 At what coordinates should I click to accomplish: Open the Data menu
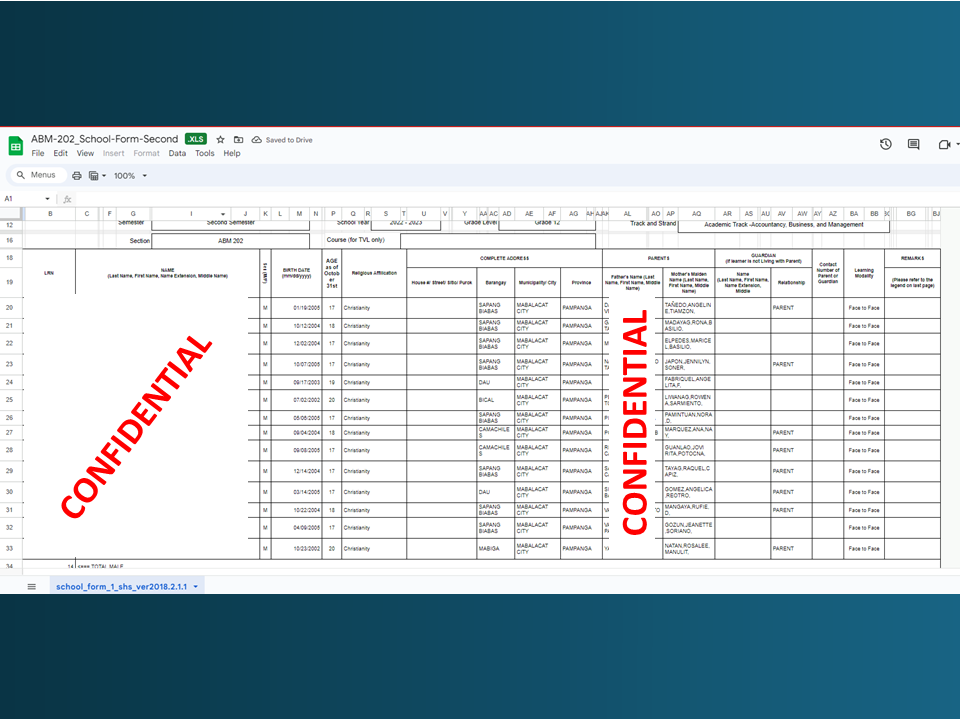(x=177, y=153)
